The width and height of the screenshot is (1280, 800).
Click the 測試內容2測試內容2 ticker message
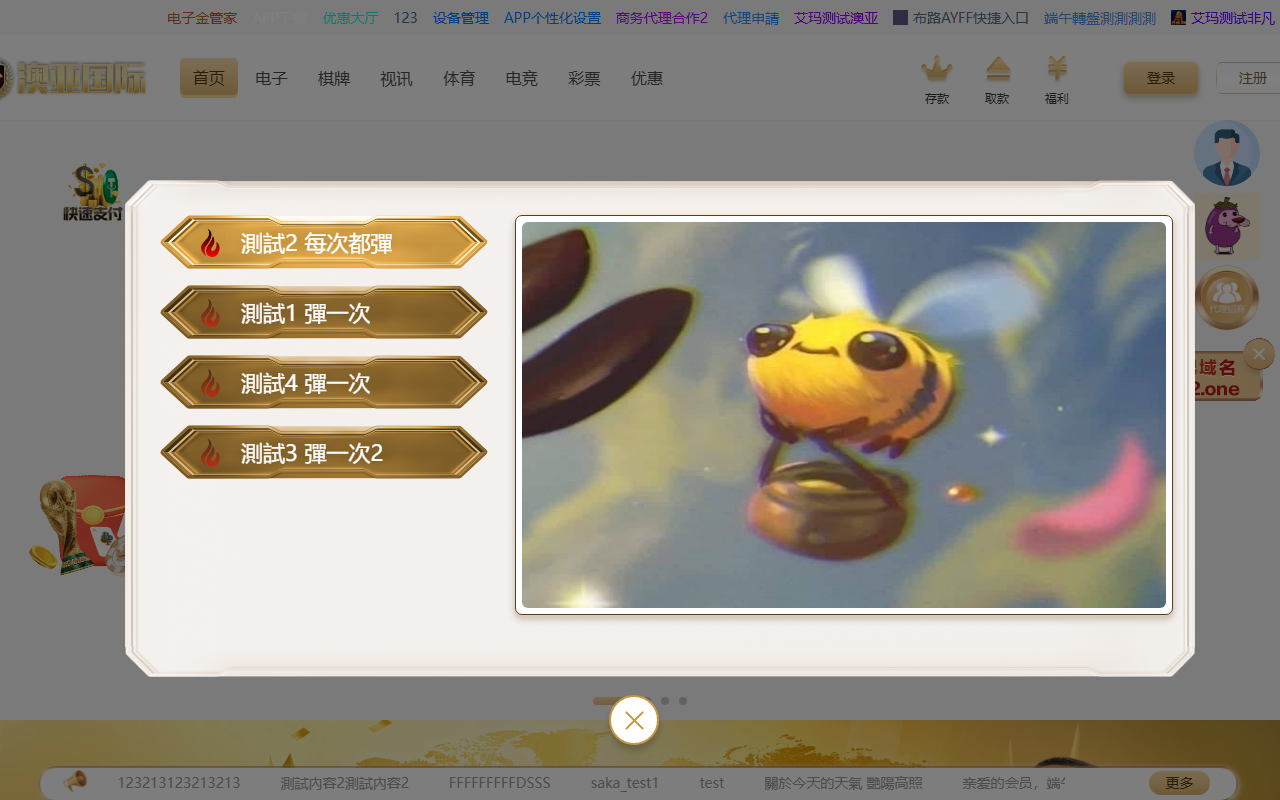pyautogui.click(x=345, y=783)
